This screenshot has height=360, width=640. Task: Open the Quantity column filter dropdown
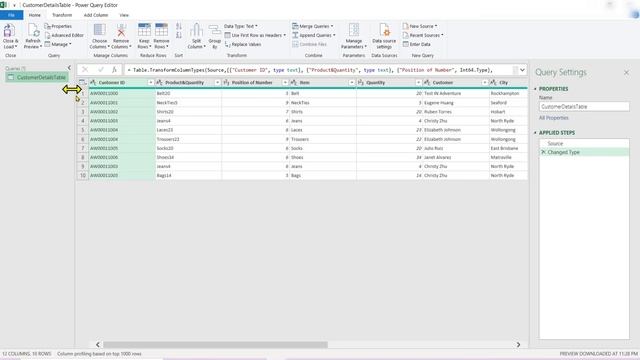click(418, 82)
